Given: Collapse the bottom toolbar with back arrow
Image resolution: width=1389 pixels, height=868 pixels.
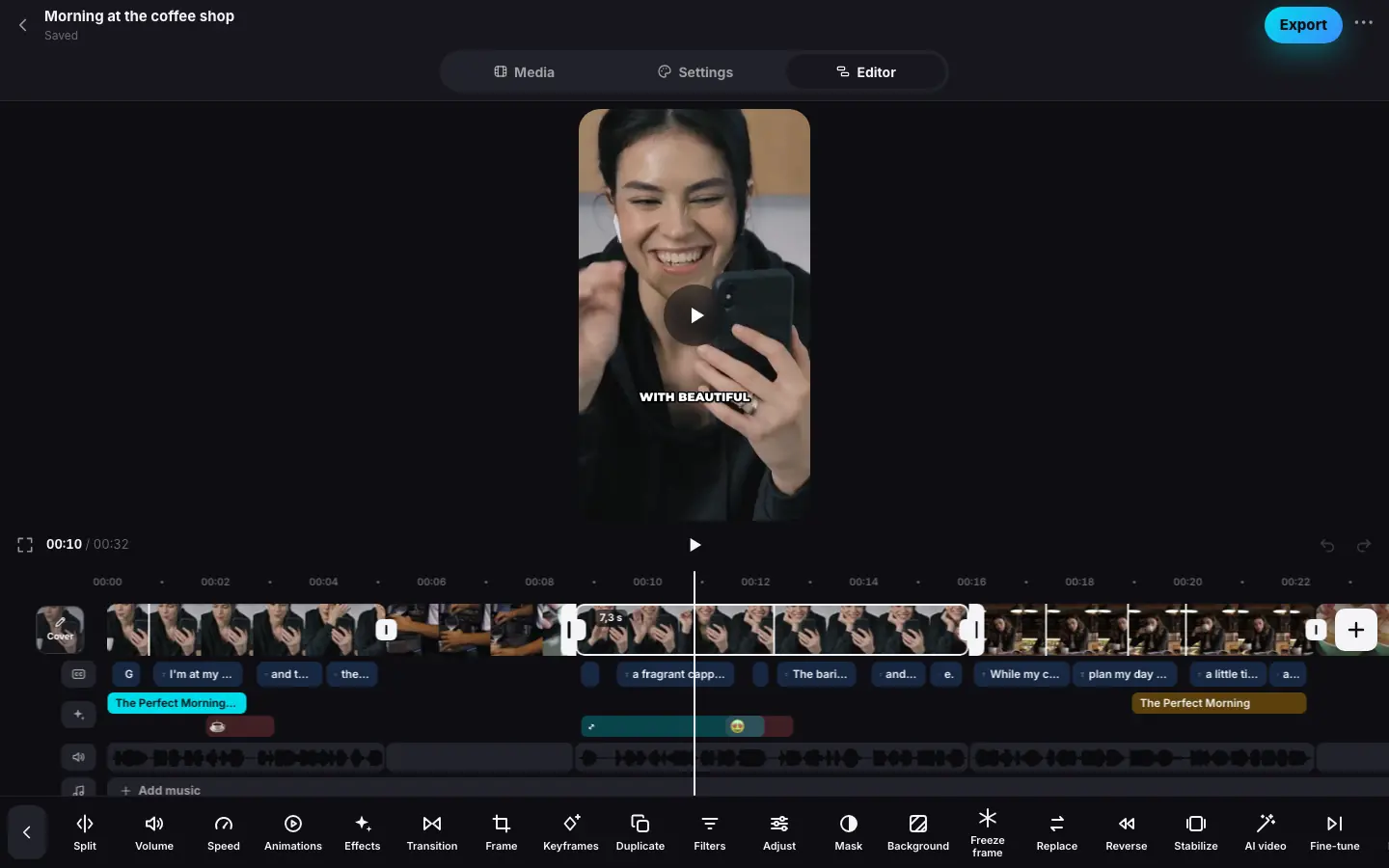Looking at the screenshot, I should coord(27,832).
